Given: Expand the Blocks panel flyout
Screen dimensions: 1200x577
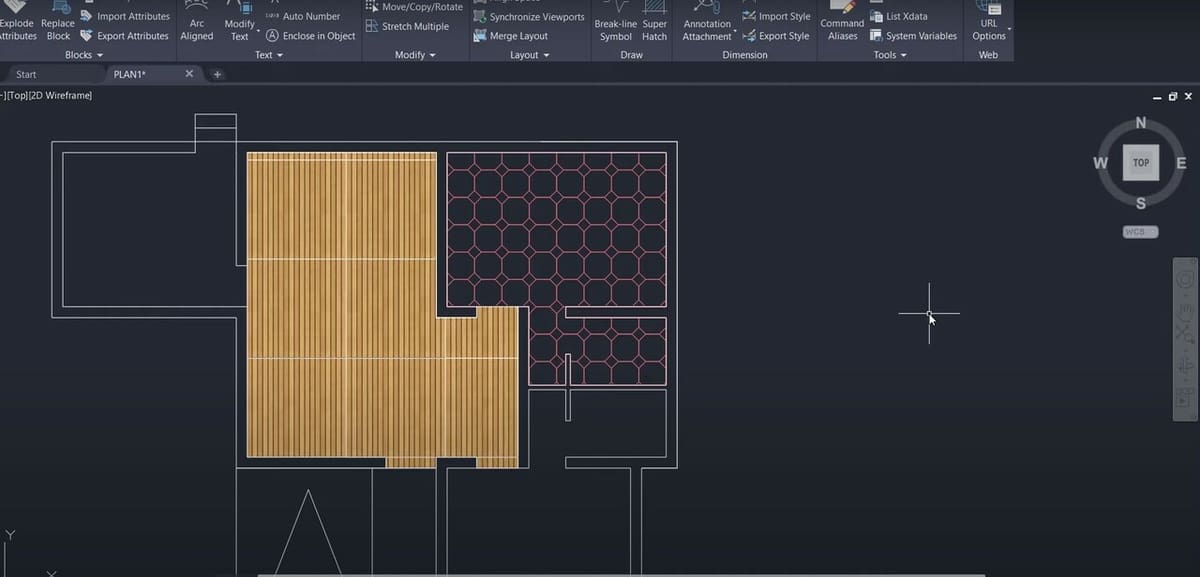Looking at the screenshot, I should [84, 55].
